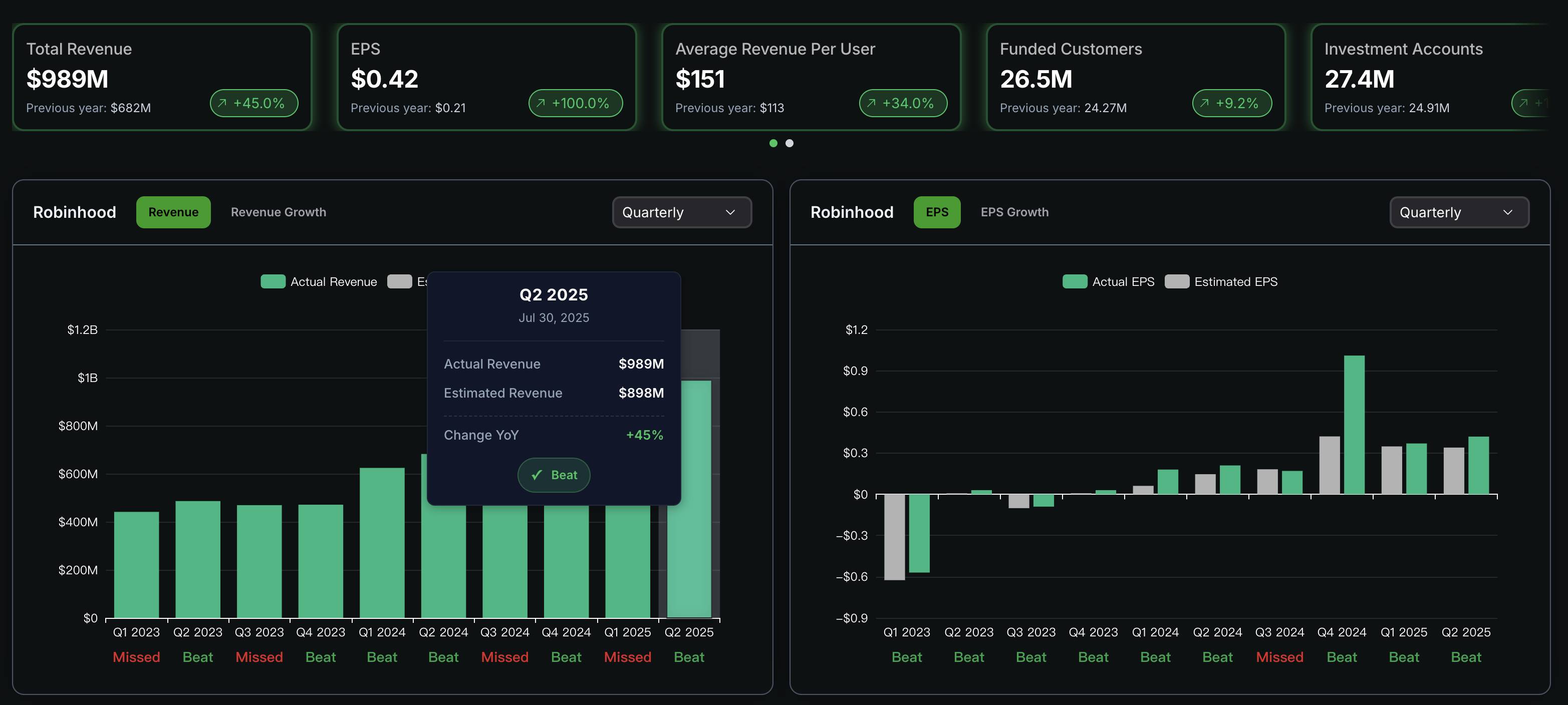Viewport: 1568px width, 705px height.
Task: Click the second carousel dot below the KPI cards
Action: (x=789, y=143)
